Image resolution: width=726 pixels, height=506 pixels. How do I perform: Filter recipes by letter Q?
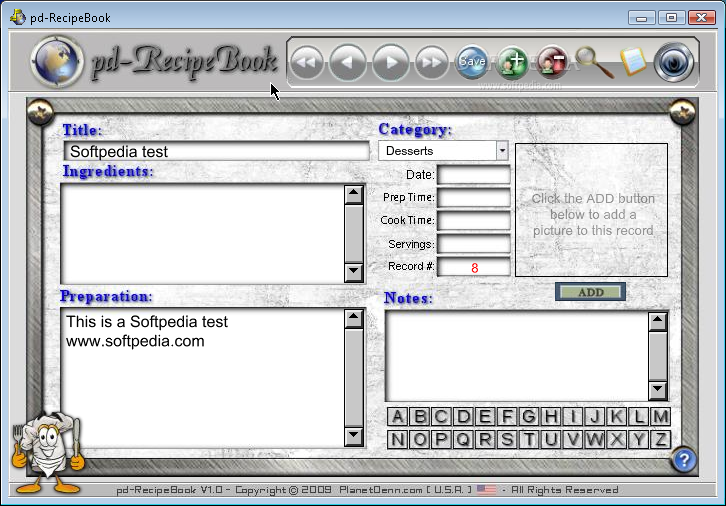tap(463, 439)
